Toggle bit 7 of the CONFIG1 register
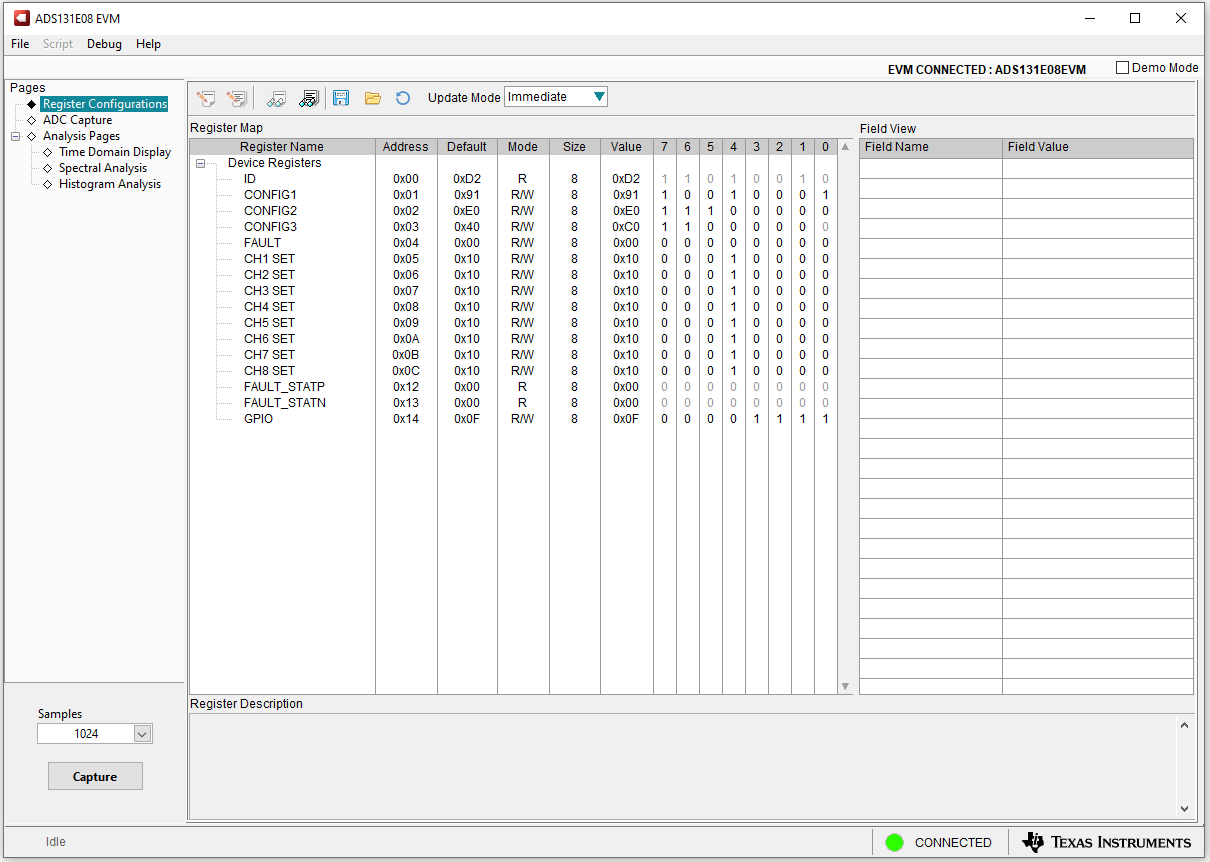This screenshot has width=1210, height=862. coord(664,195)
